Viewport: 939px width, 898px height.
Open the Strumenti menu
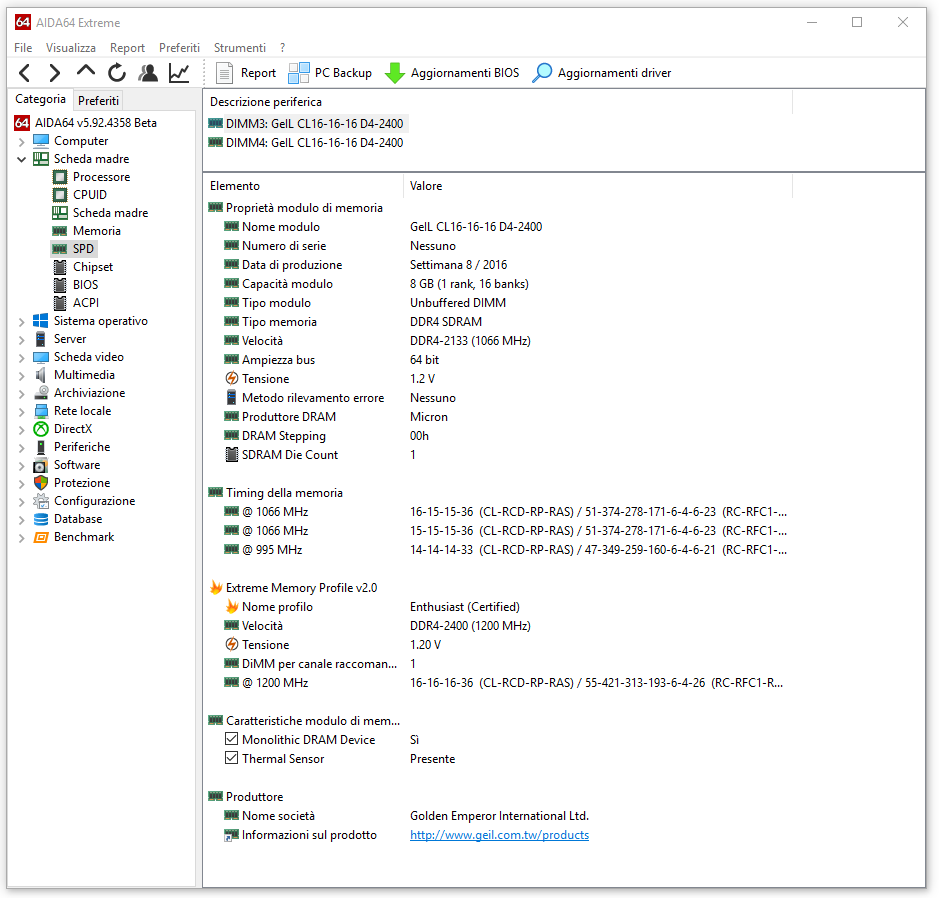click(x=240, y=48)
